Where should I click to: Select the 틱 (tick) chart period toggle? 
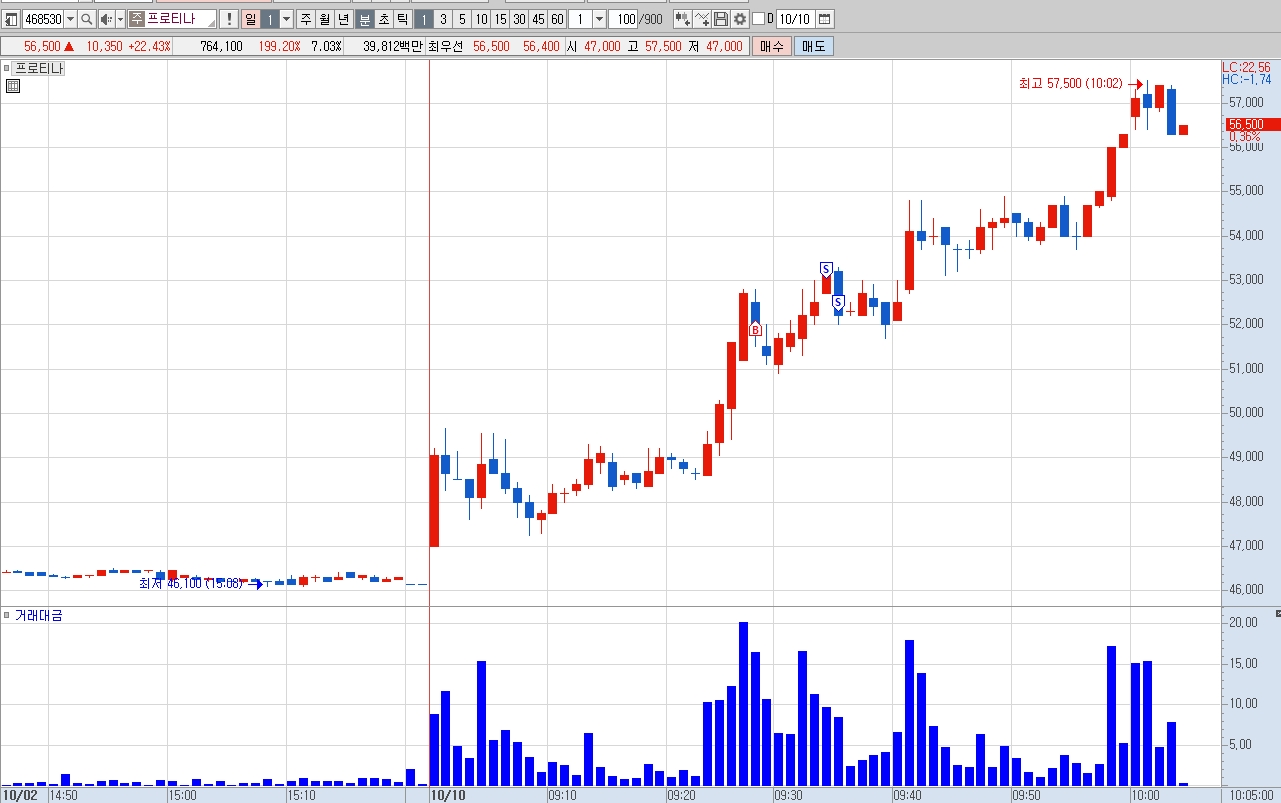point(402,19)
